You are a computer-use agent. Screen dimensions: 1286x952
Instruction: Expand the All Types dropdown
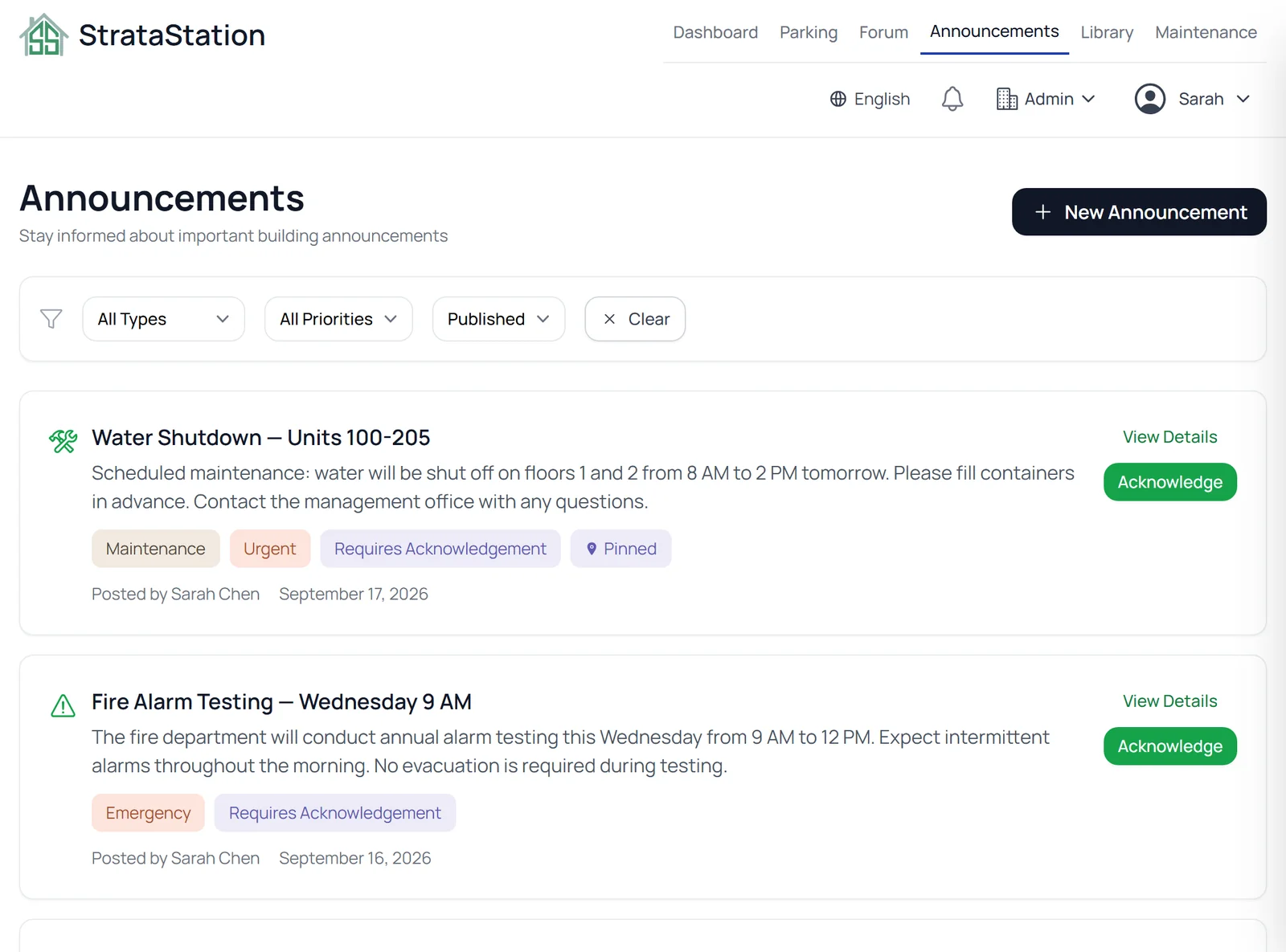[x=163, y=319]
